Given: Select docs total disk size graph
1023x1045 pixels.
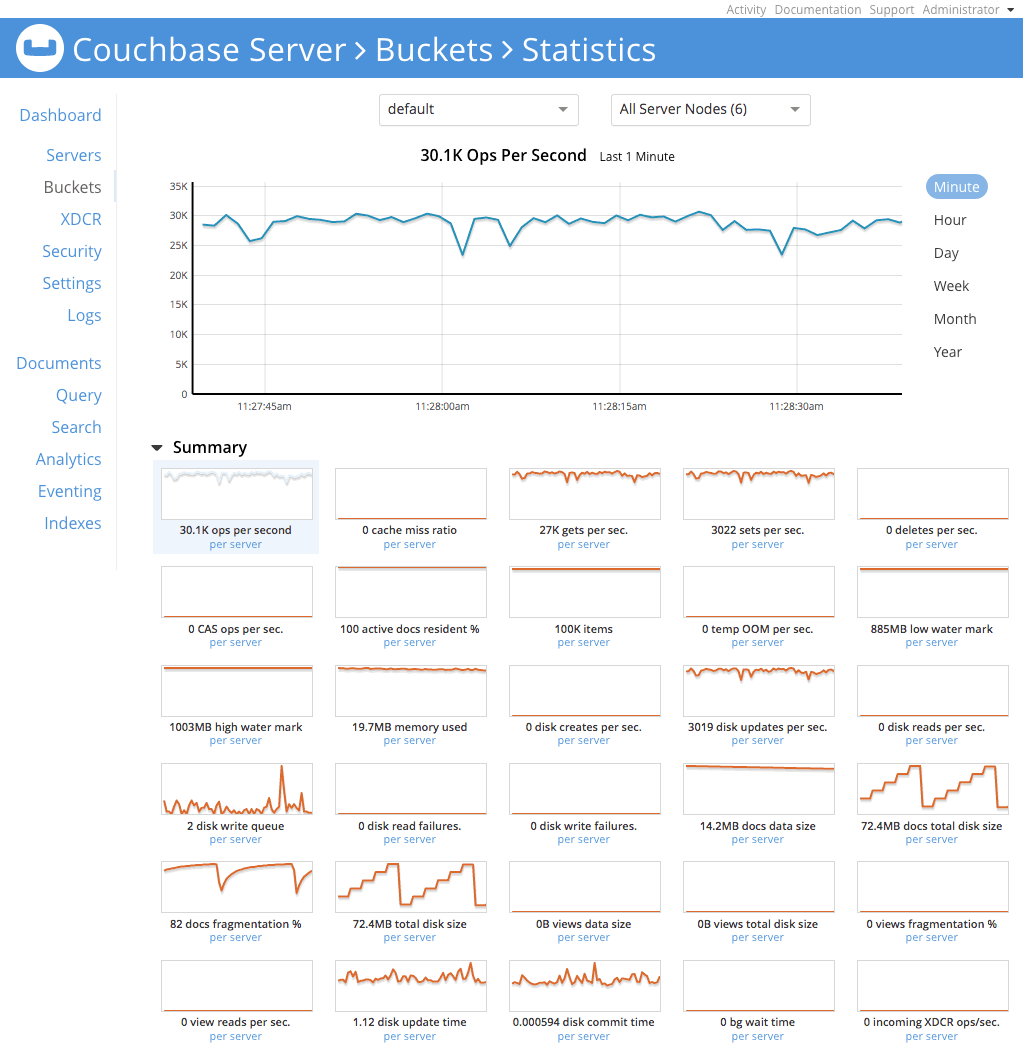Looking at the screenshot, I should click(932, 789).
